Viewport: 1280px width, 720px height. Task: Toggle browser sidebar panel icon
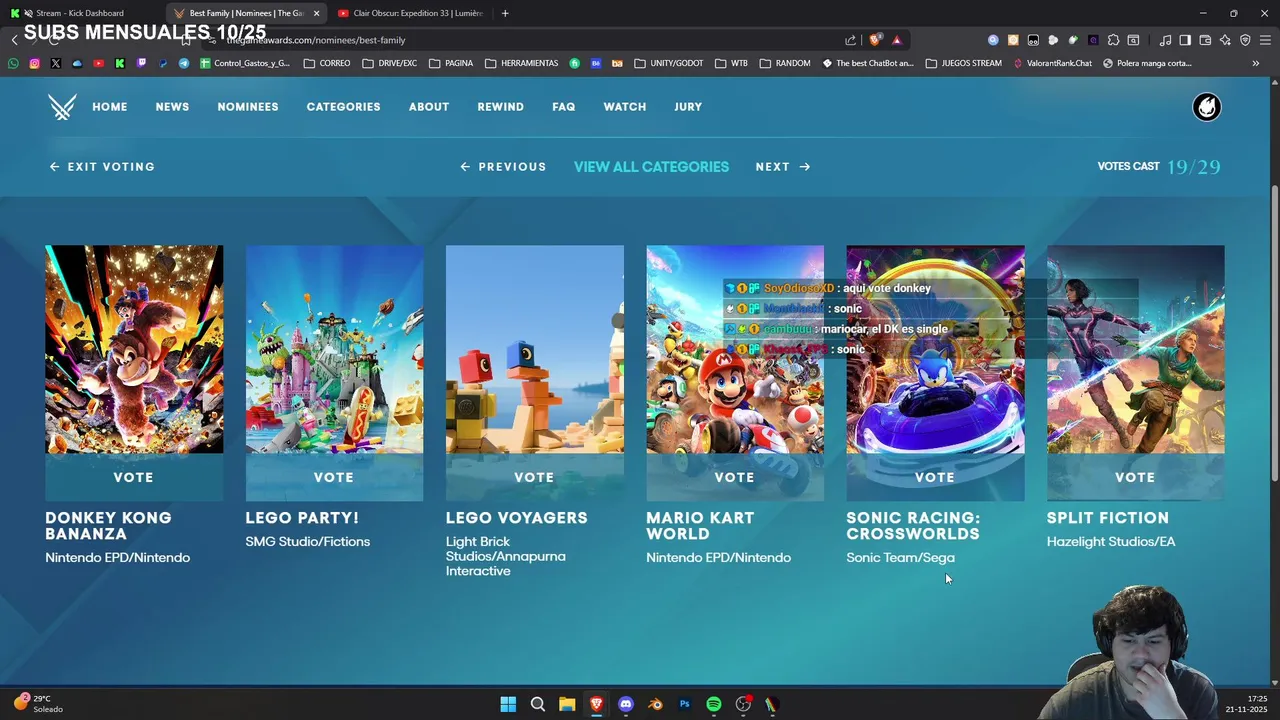[1185, 40]
